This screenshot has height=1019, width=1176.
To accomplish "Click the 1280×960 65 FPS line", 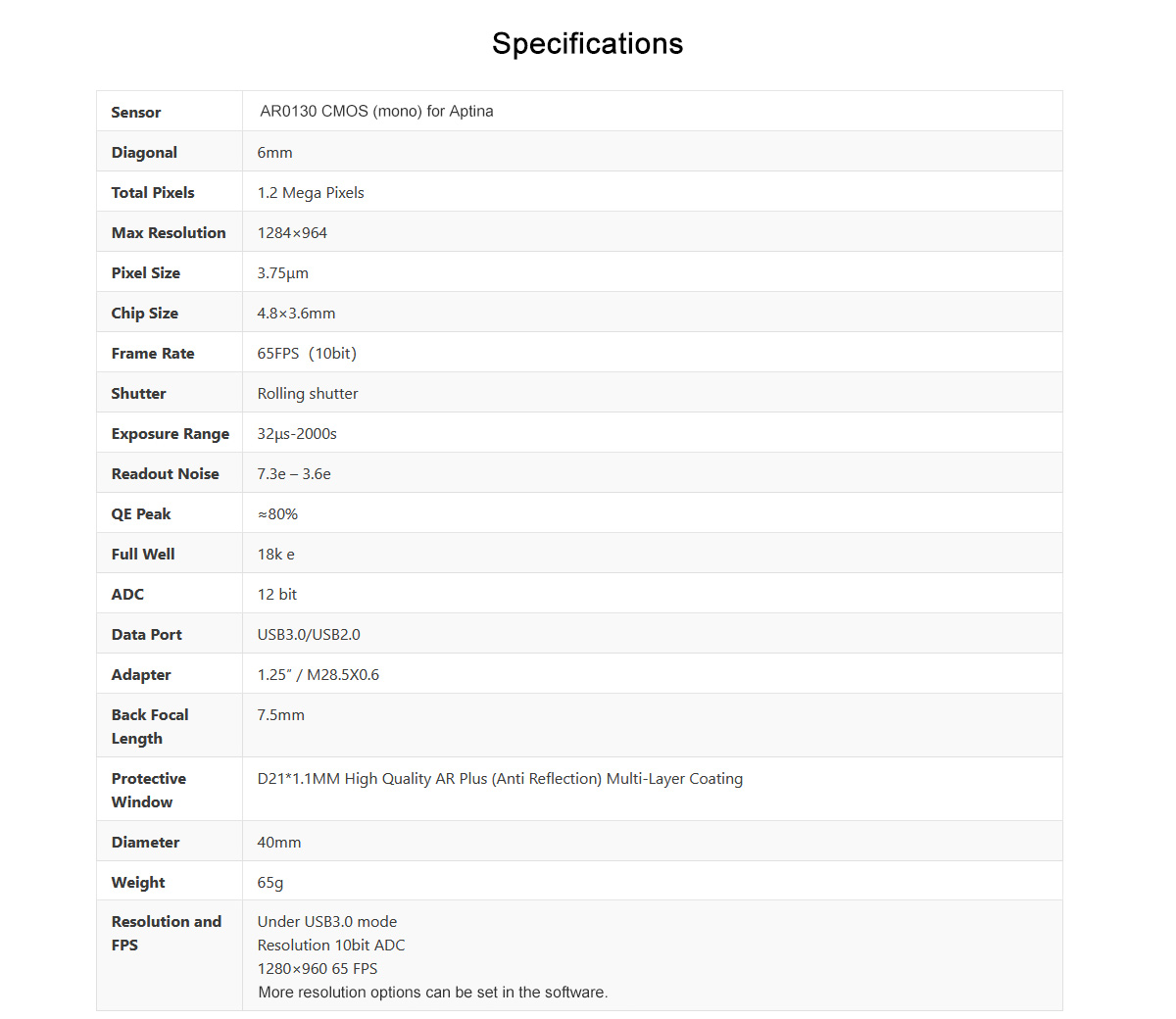I will 318,969.
